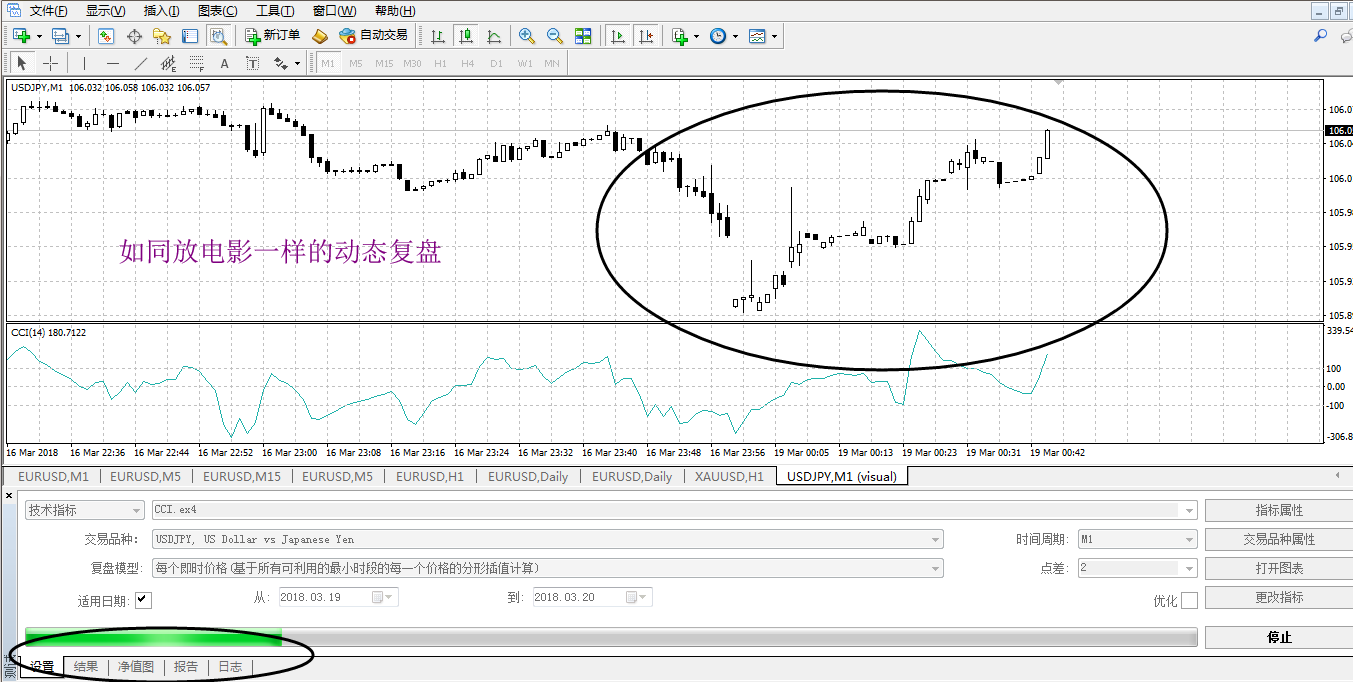Viewport: 1353px width, 682px height.
Task: Open the chart templates icon
Action: click(x=757, y=36)
